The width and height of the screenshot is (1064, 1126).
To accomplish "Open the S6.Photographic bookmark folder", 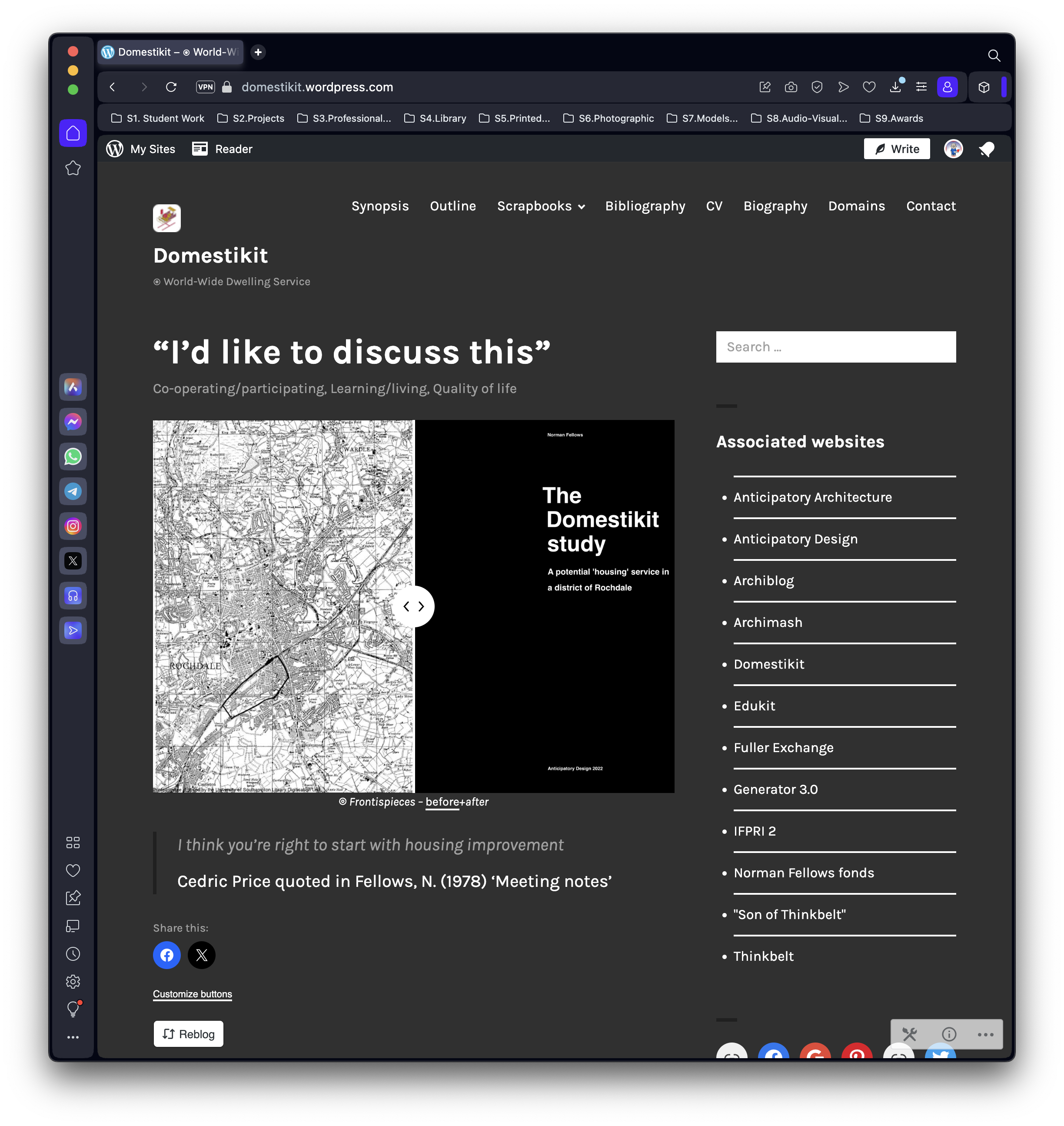I will pos(608,119).
